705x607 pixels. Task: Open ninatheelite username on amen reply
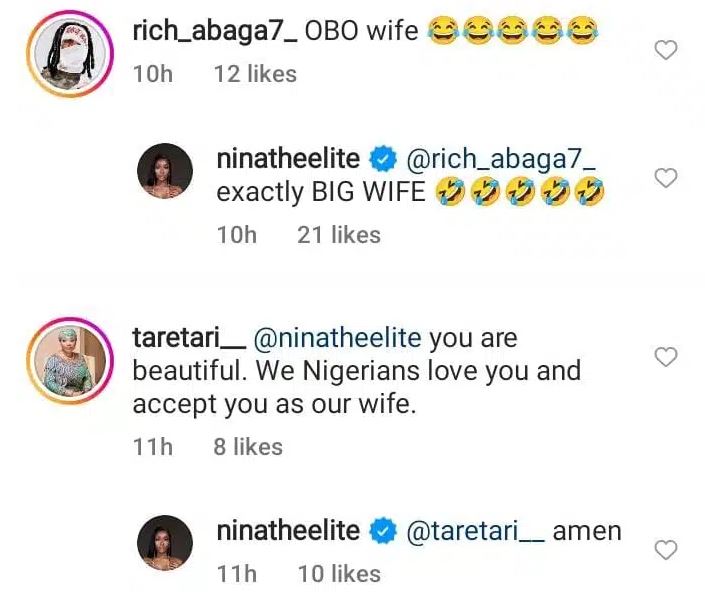[288, 530]
